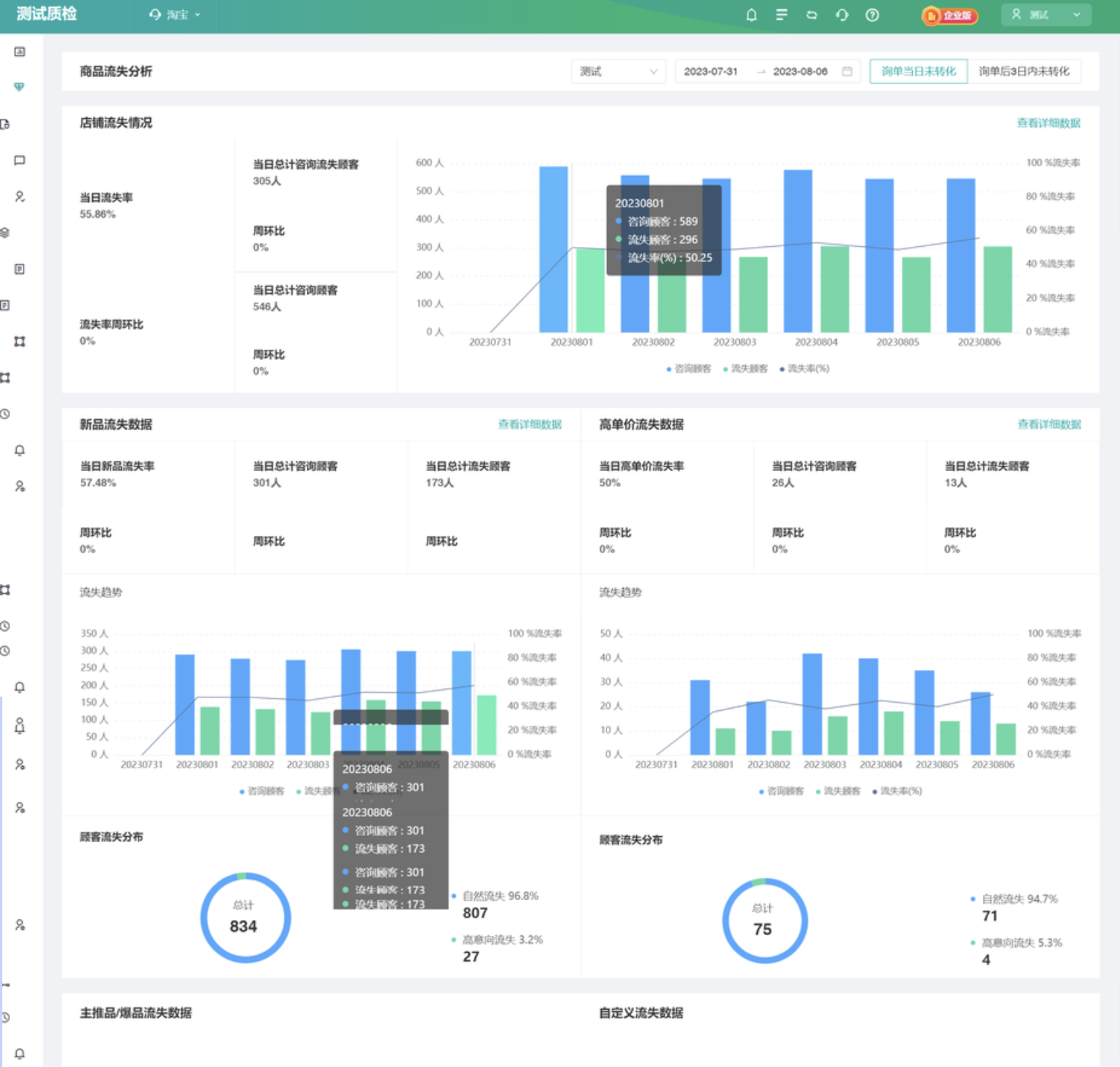Toggle 流失率(%) legend in 店铺流失情况 chart
Viewport: 1120px width, 1067px height.
[805, 369]
